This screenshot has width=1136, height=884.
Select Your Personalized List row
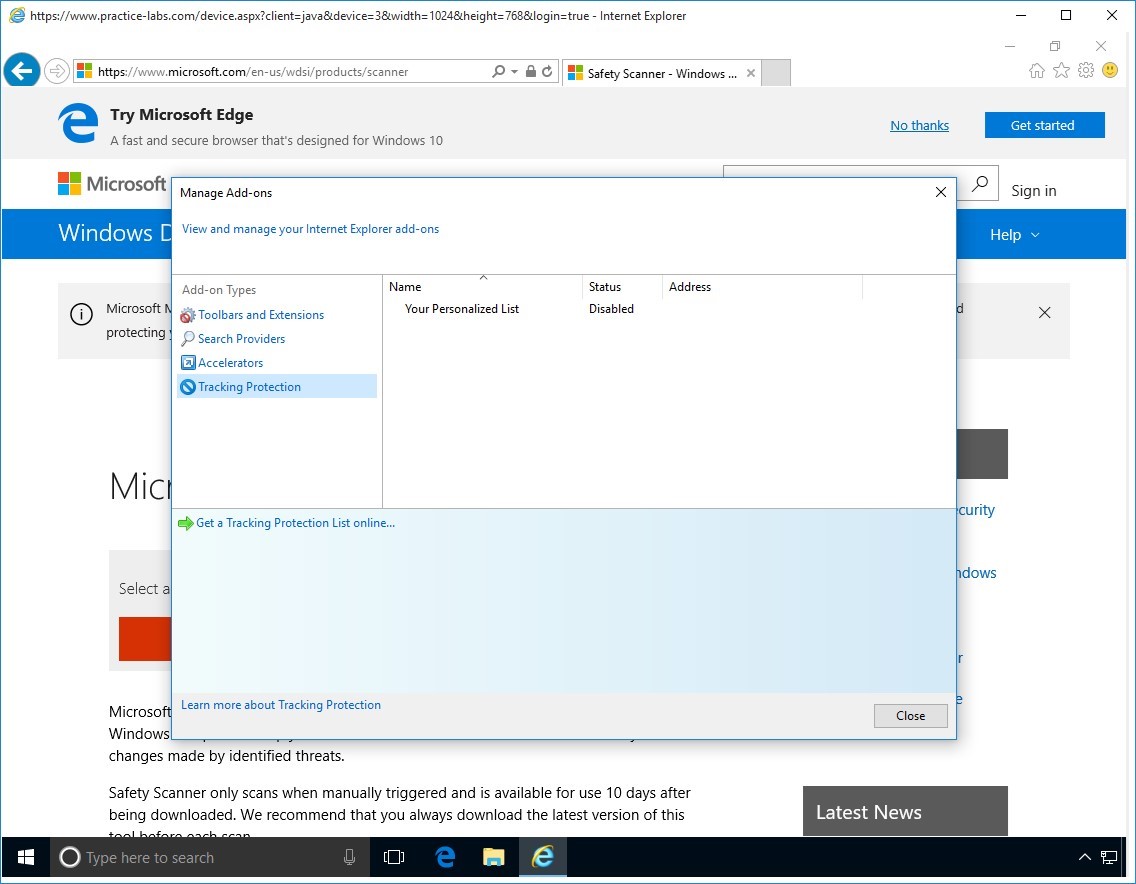[461, 309]
